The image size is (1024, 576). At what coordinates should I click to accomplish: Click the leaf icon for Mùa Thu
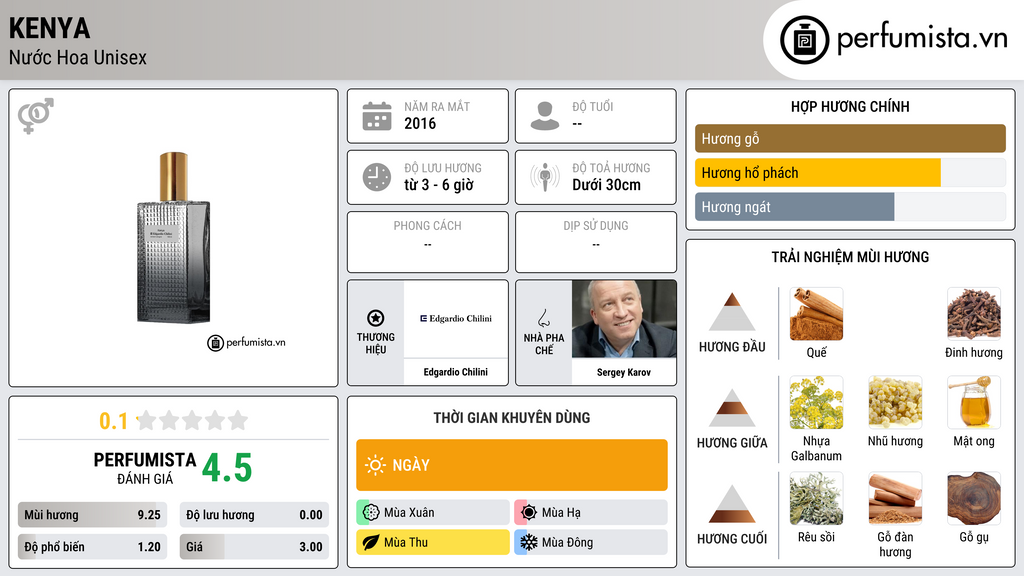click(x=371, y=542)
